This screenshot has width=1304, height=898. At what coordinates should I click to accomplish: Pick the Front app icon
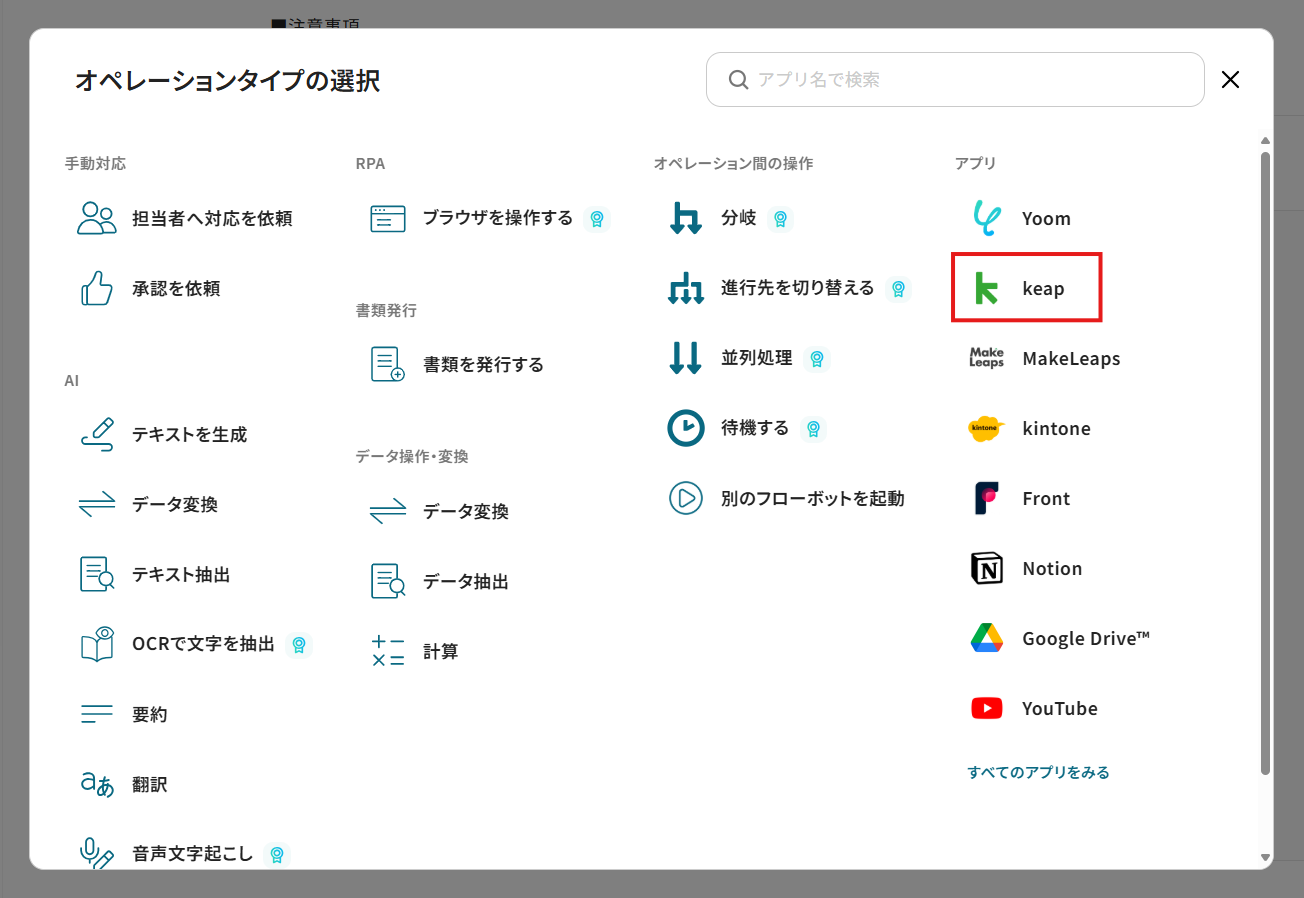click(x=987, y=498)
